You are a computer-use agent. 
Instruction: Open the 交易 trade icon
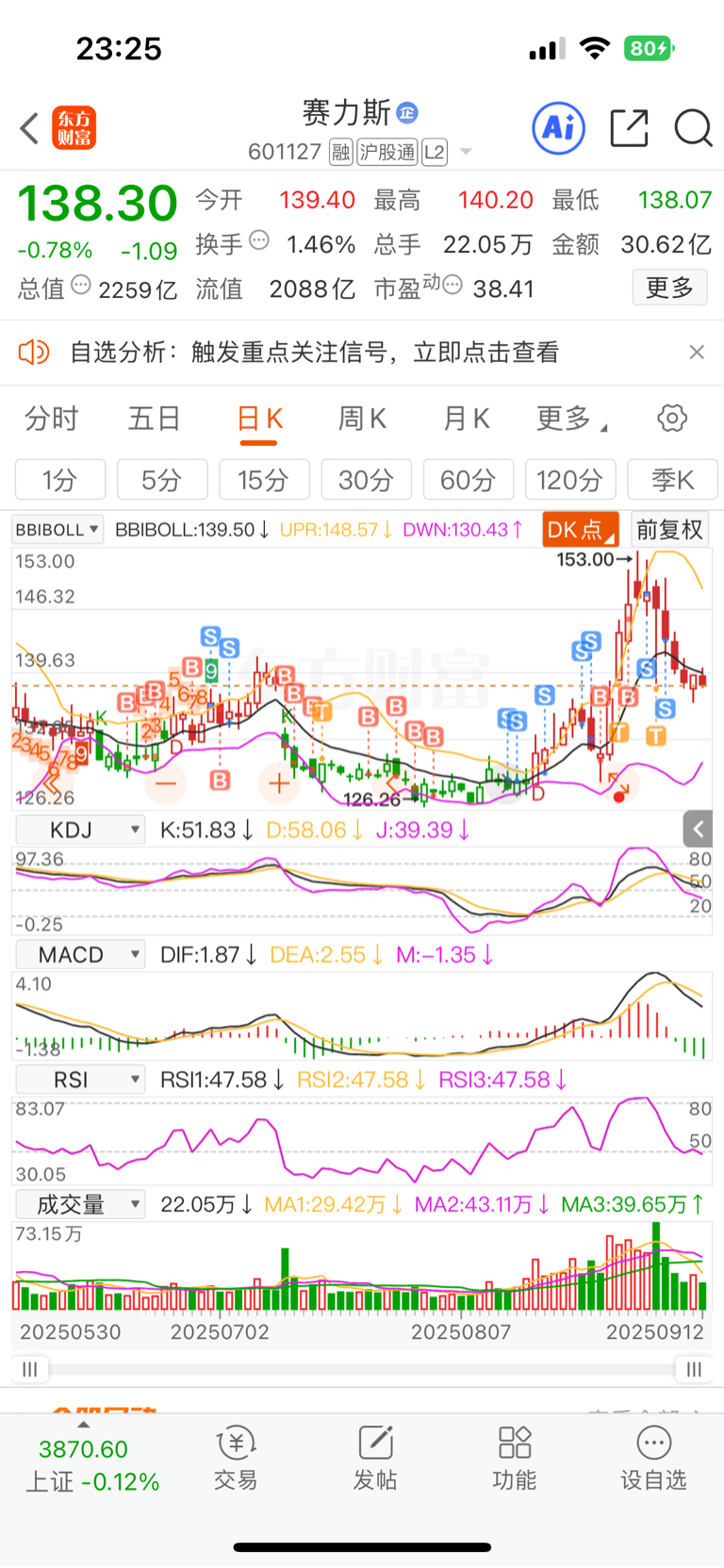[236, 1458]
